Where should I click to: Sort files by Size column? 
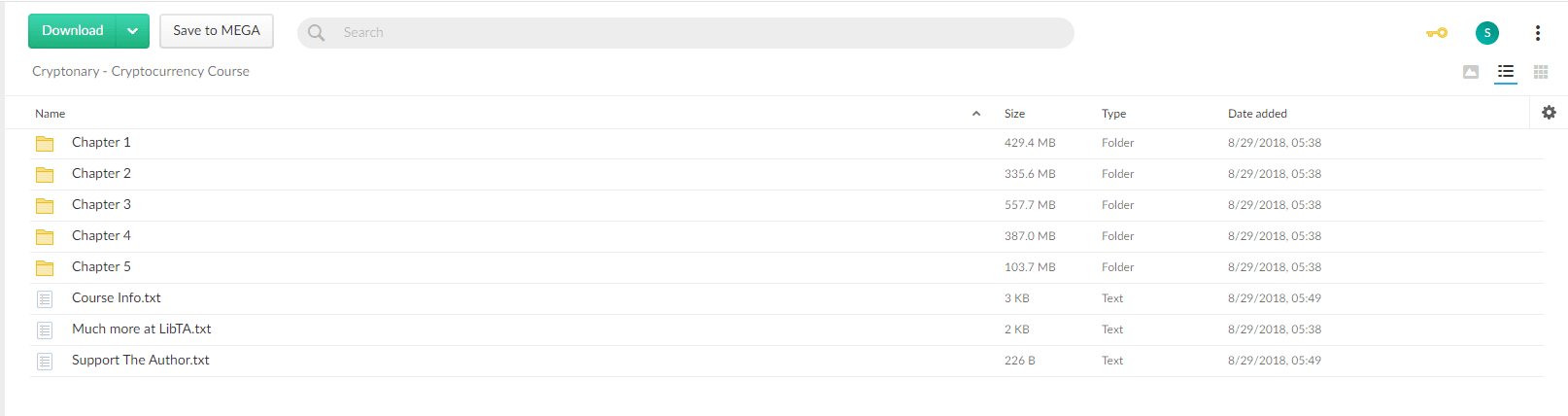pos(1014,114)
